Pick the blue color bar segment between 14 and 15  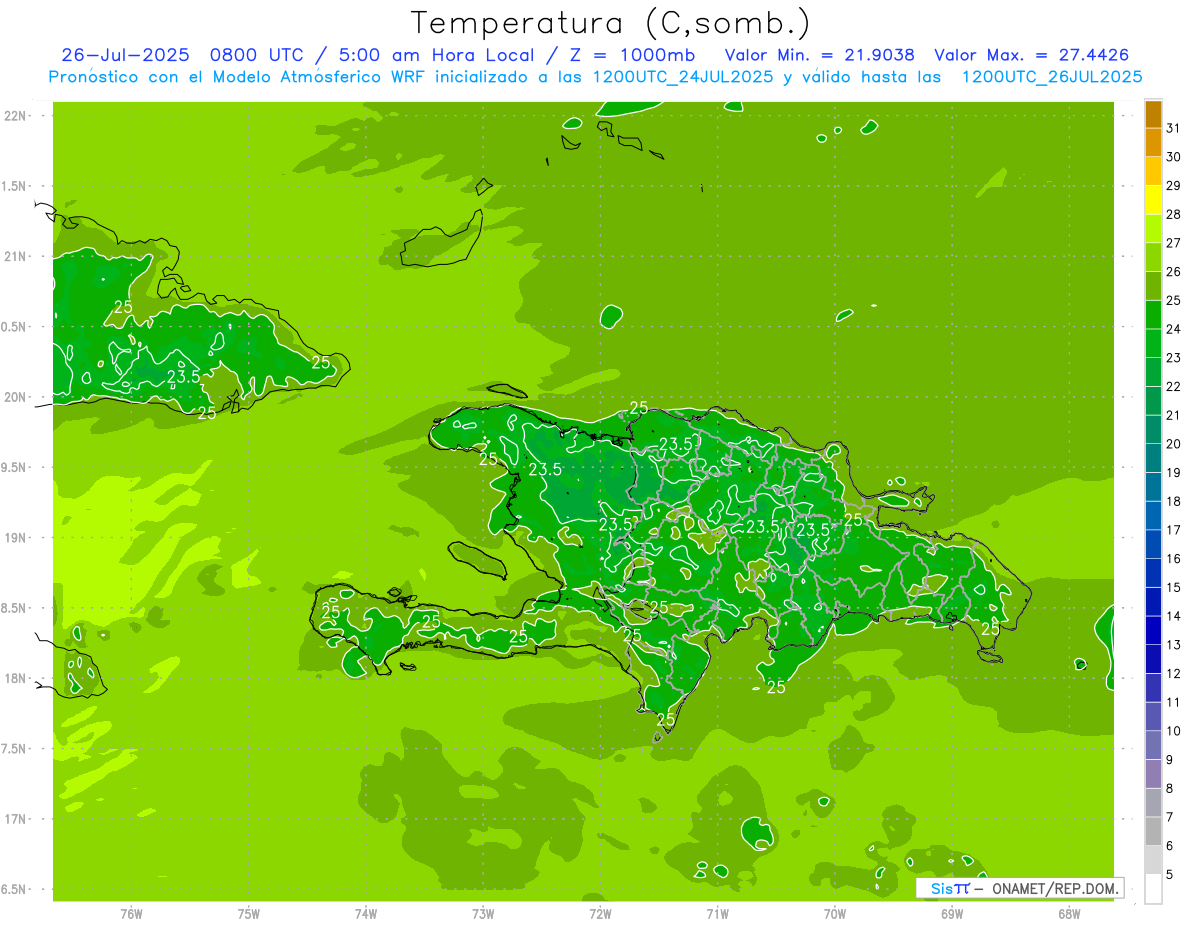[x=1153, y=602]
